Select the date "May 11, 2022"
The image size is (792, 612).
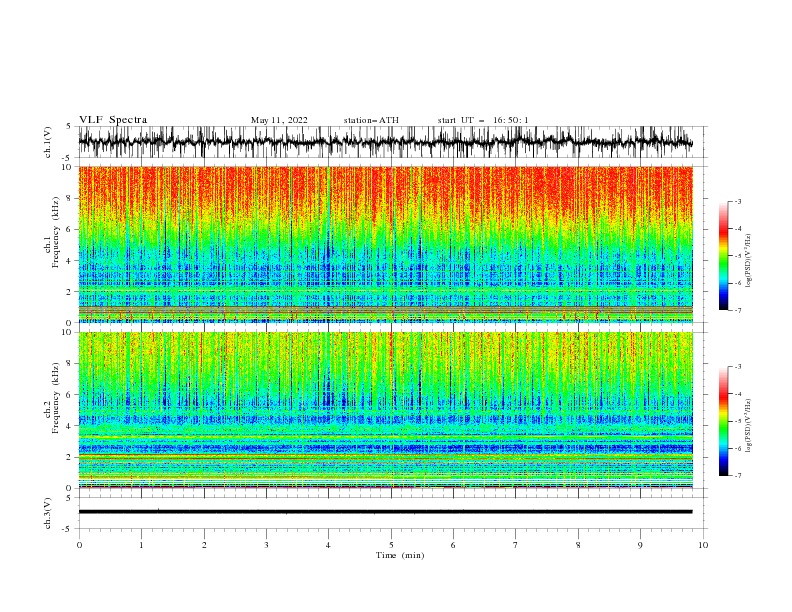point(279,120)
